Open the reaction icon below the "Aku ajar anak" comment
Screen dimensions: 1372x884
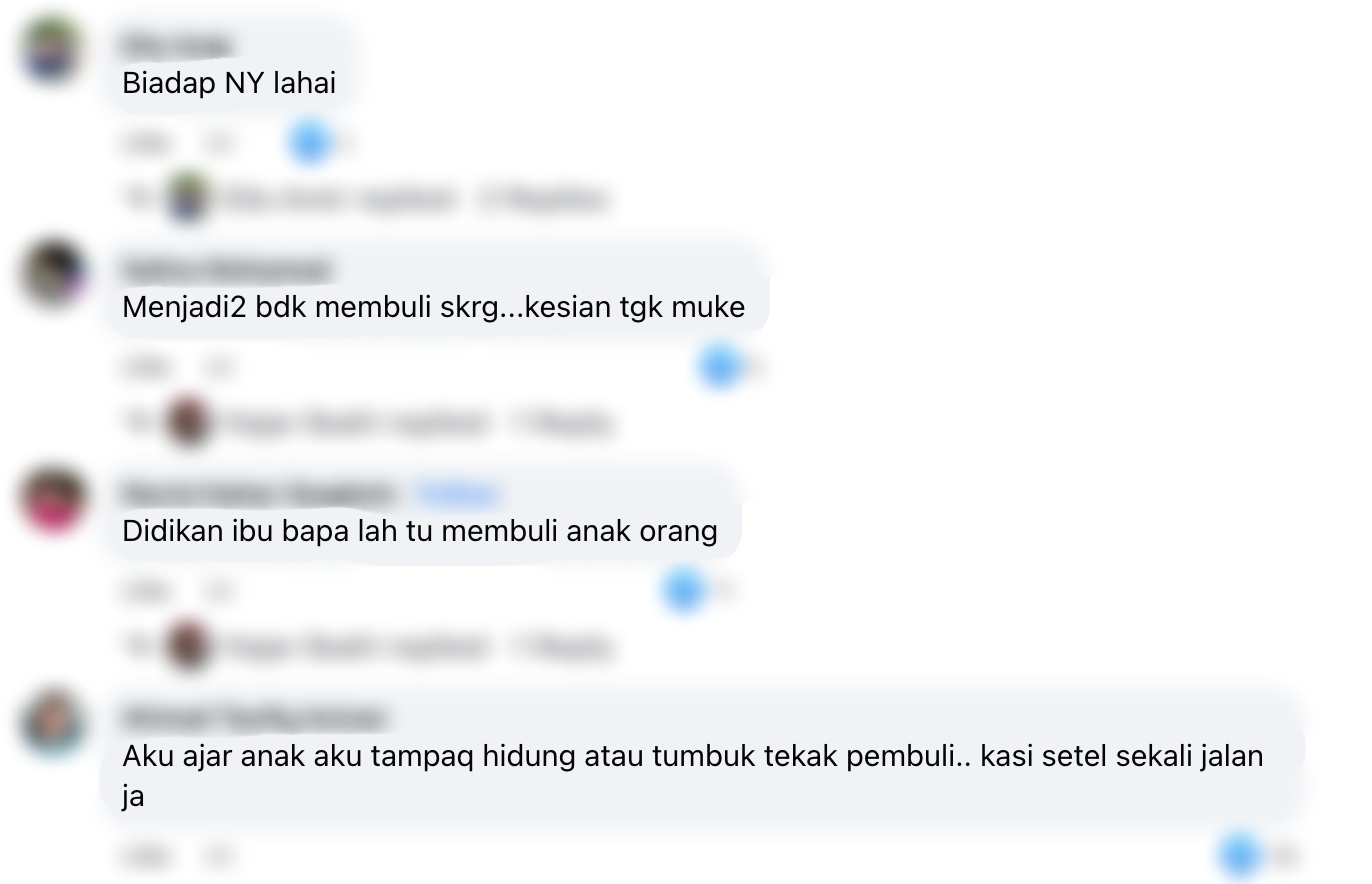pos(1240,856)
